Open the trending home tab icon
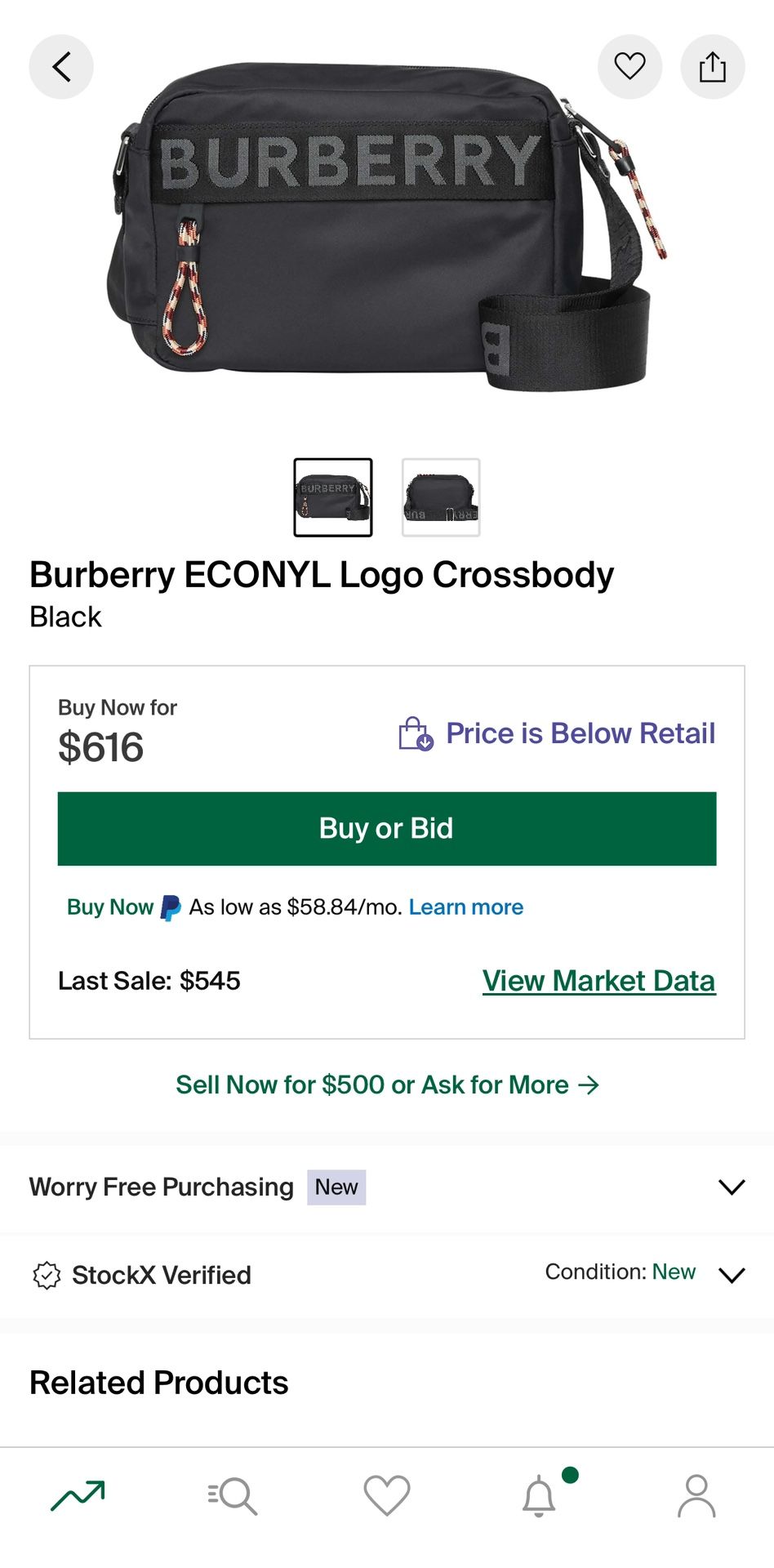Screen dimensions: 774x1568 (78, 1496)
